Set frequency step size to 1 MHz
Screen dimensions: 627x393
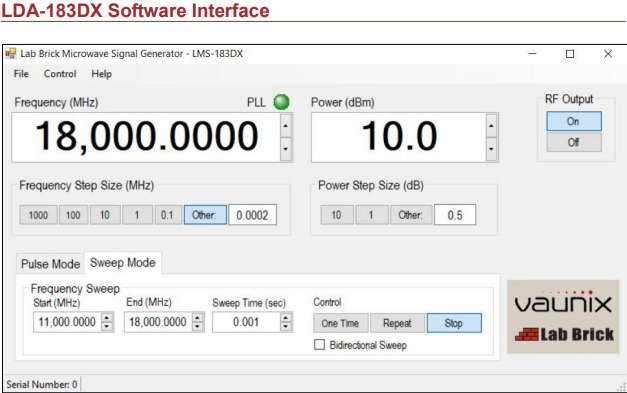137,215
